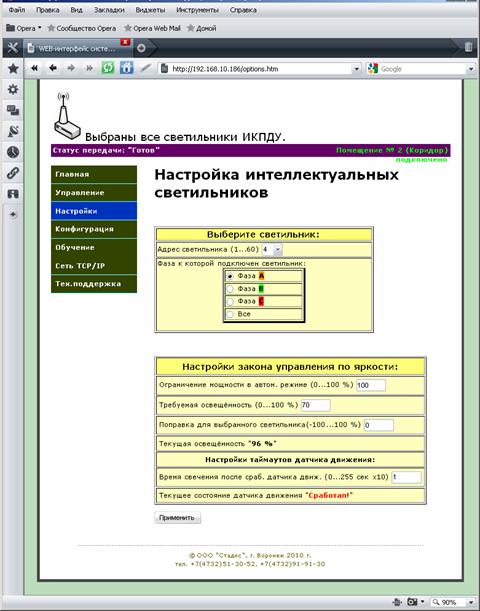Open closed tabs trash icon
Image resolution: width=480 pixels, height=611 pixels.
468,47
